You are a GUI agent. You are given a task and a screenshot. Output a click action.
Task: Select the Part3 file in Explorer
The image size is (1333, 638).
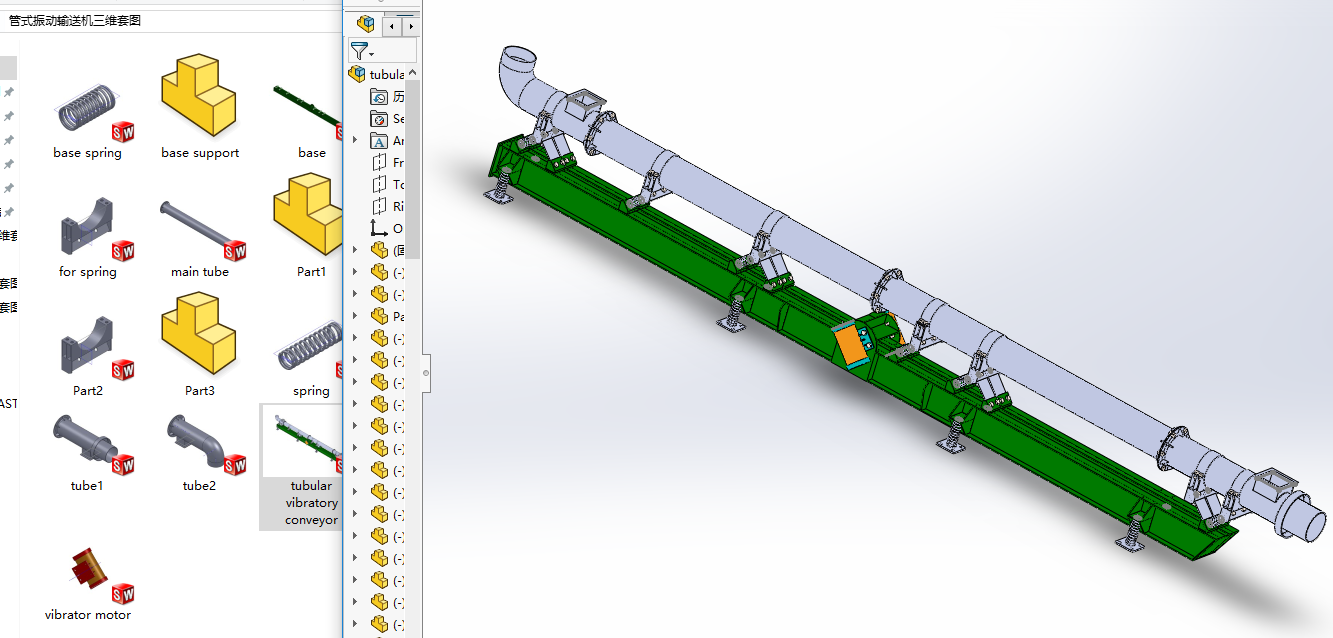(200, 345)
